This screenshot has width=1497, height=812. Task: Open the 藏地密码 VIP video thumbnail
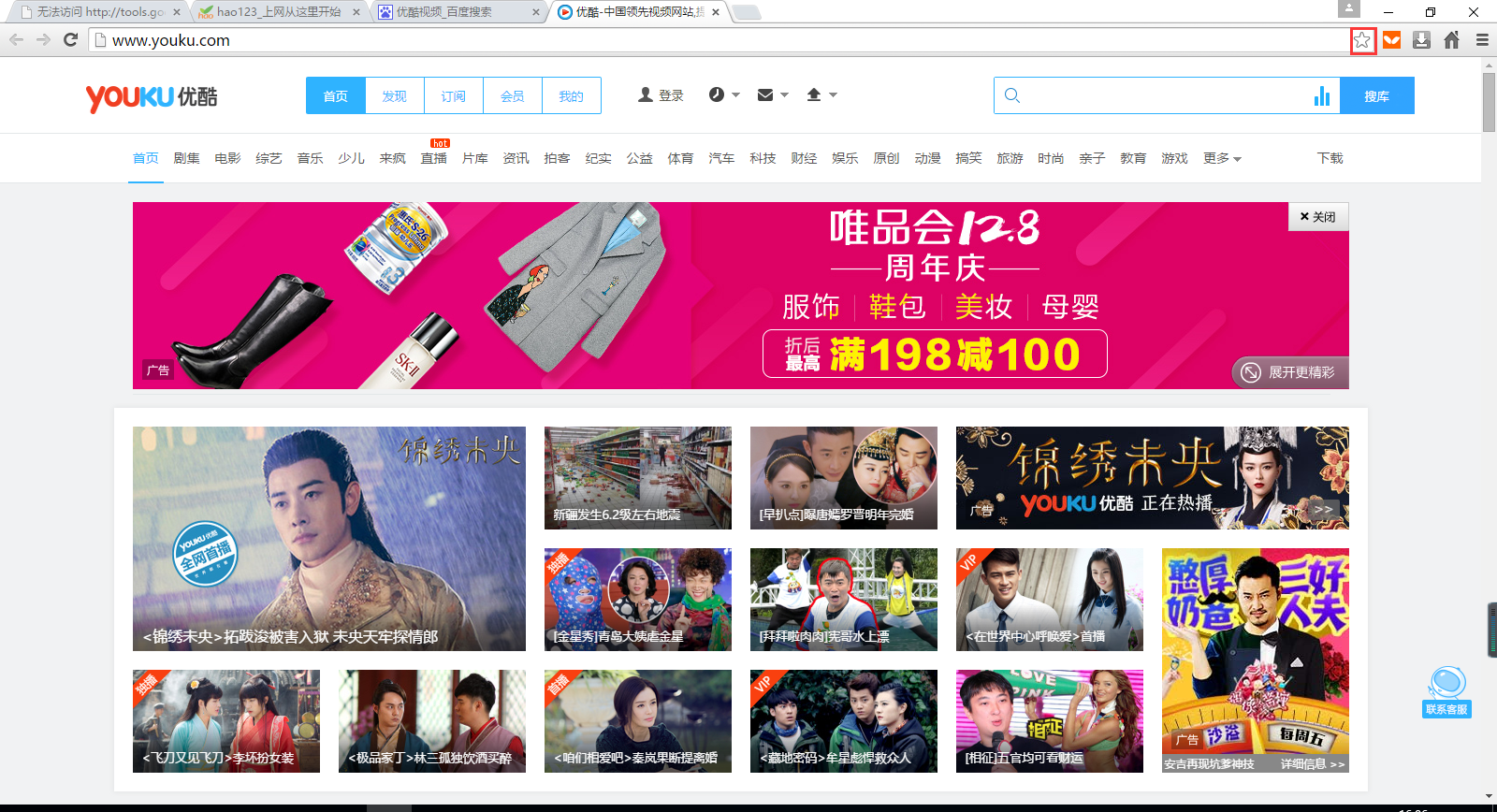[844, 721]
